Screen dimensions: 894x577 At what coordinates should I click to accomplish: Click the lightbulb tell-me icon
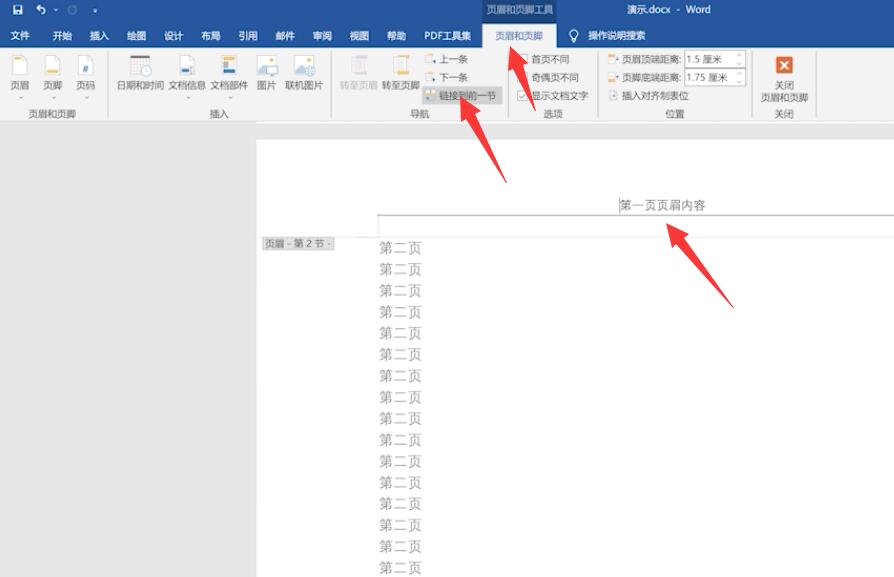pyautogui.click(x=574, y=36)
